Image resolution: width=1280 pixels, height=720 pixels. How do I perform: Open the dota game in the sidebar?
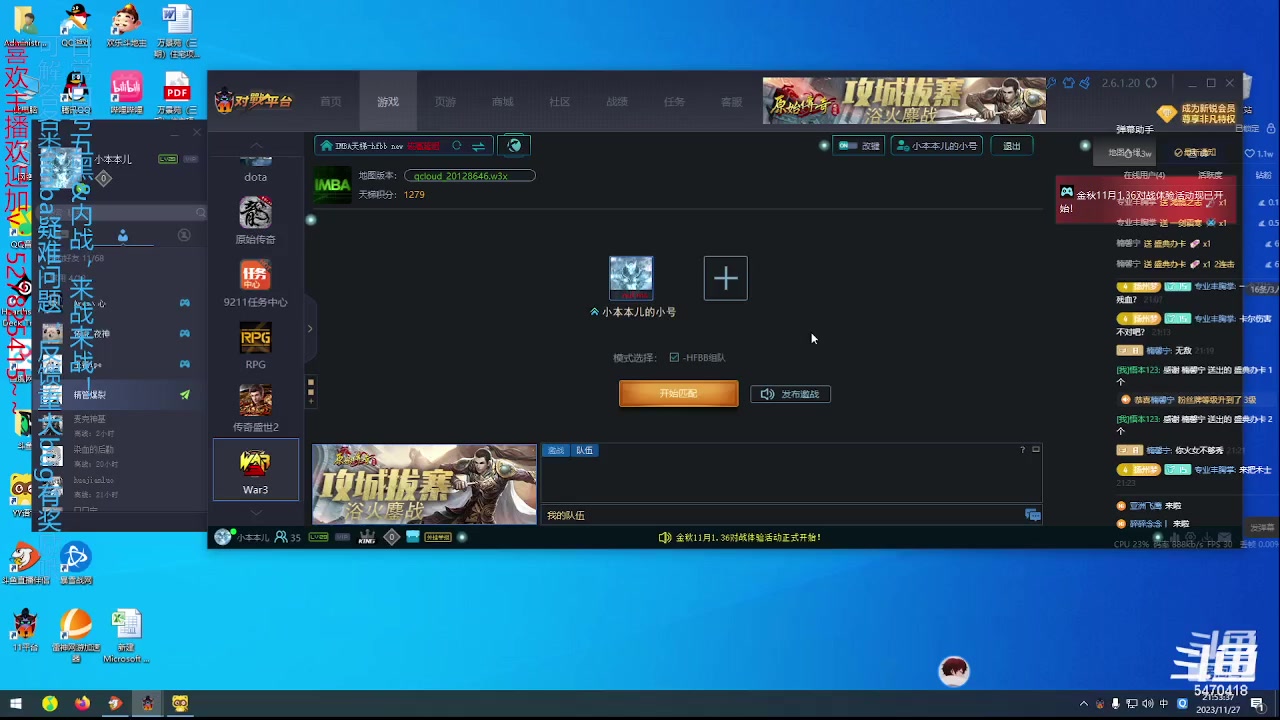[255, 168]
